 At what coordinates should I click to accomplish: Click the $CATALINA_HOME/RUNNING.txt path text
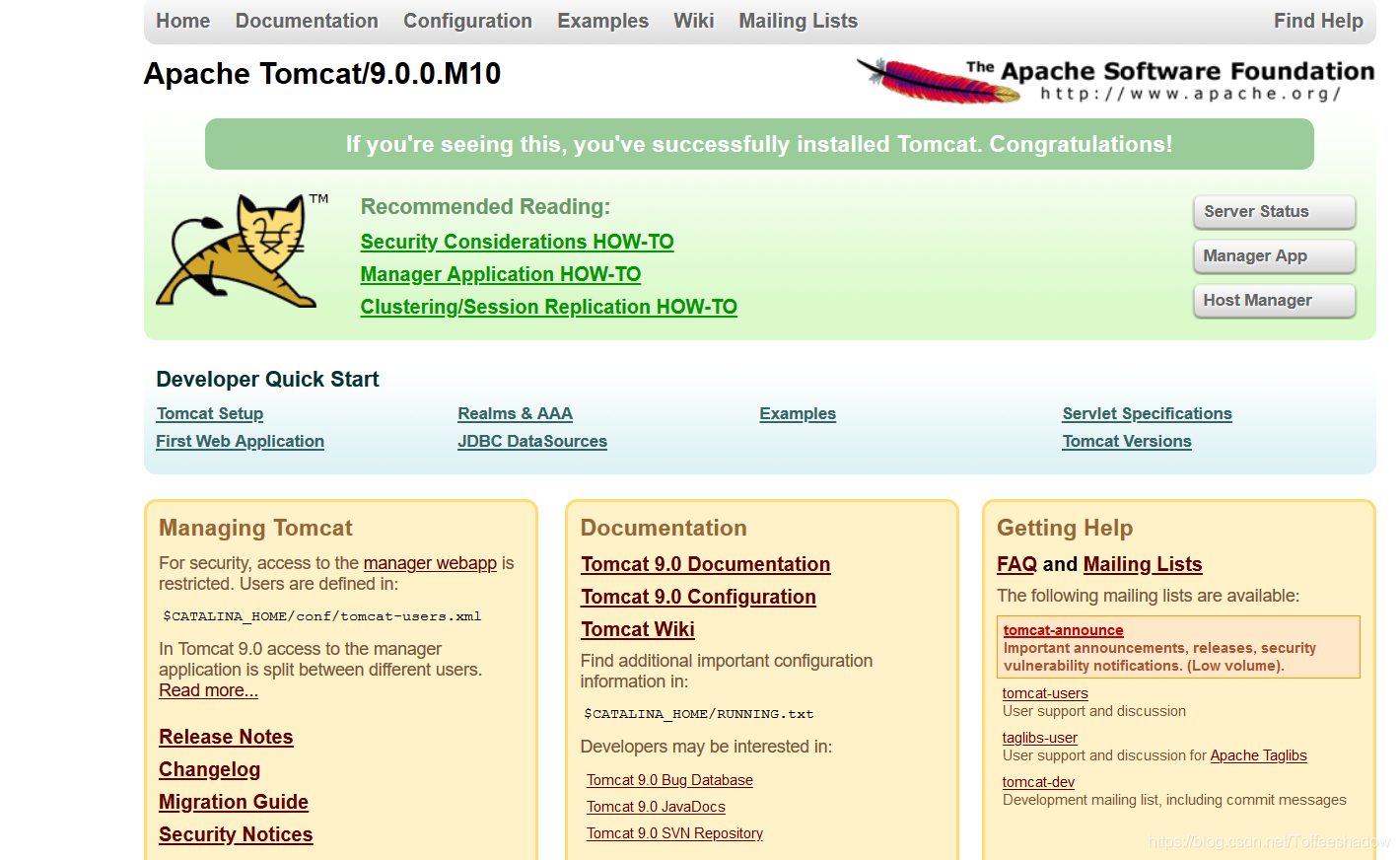[x=699, y=714]
